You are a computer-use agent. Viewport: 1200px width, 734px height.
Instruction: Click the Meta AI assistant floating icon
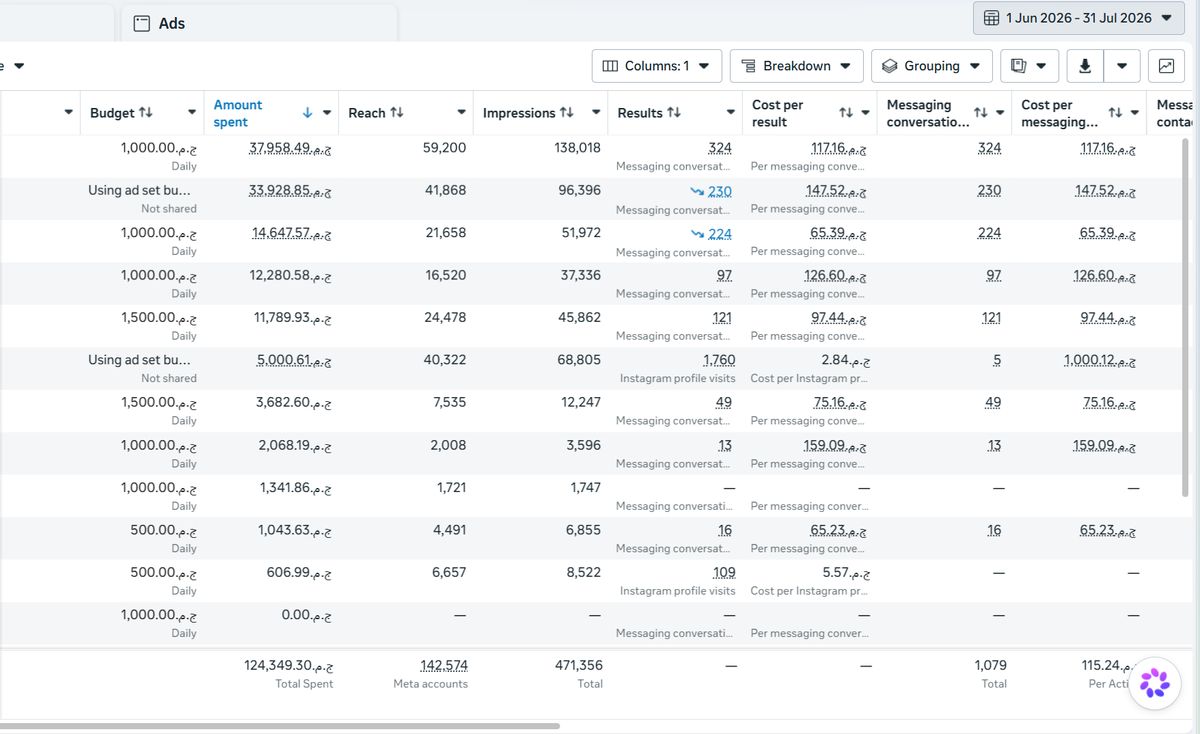[1155, 683]
